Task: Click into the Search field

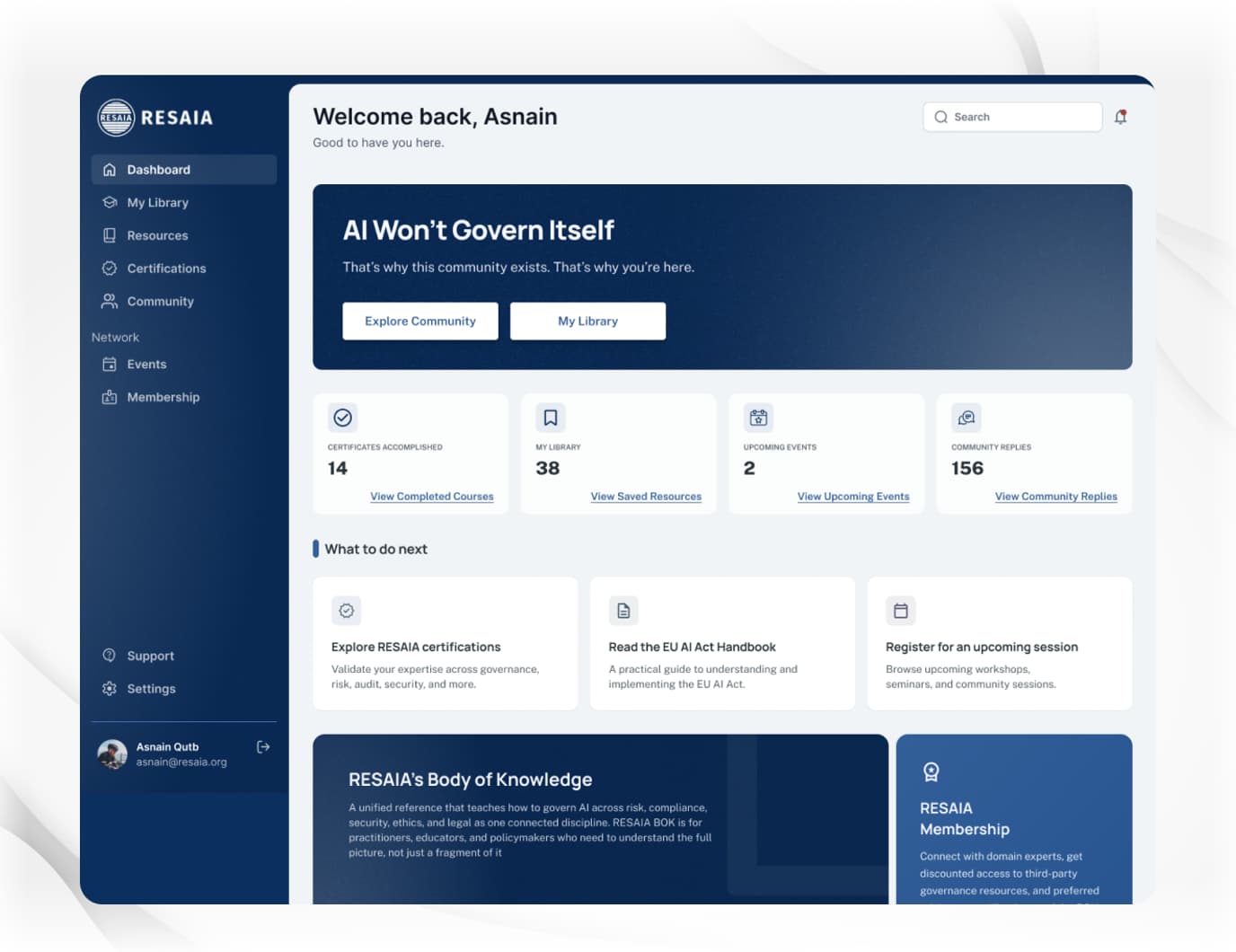Action: click(1012, 118)
